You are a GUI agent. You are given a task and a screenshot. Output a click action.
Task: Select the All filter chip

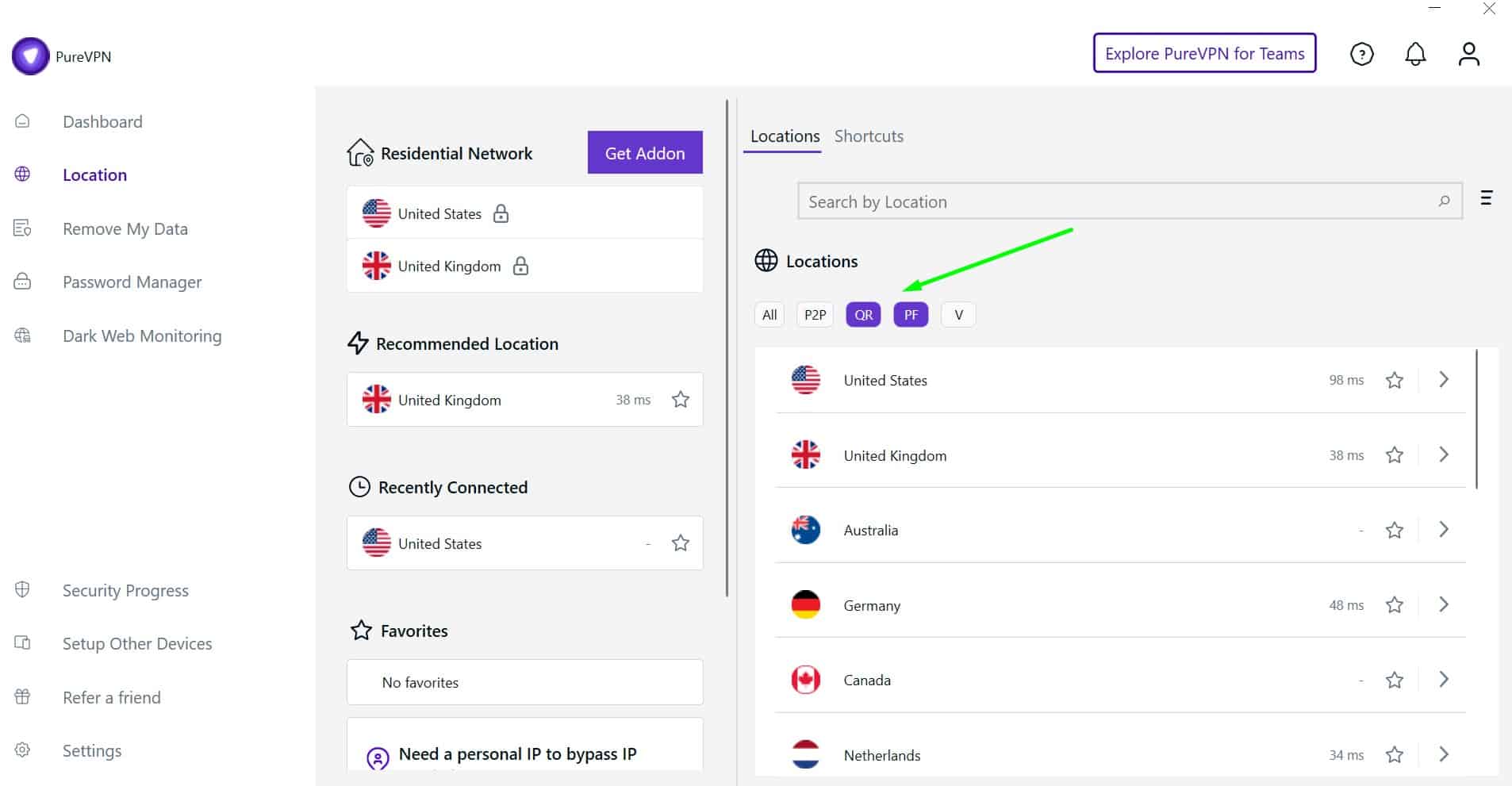tap(769, 315)
